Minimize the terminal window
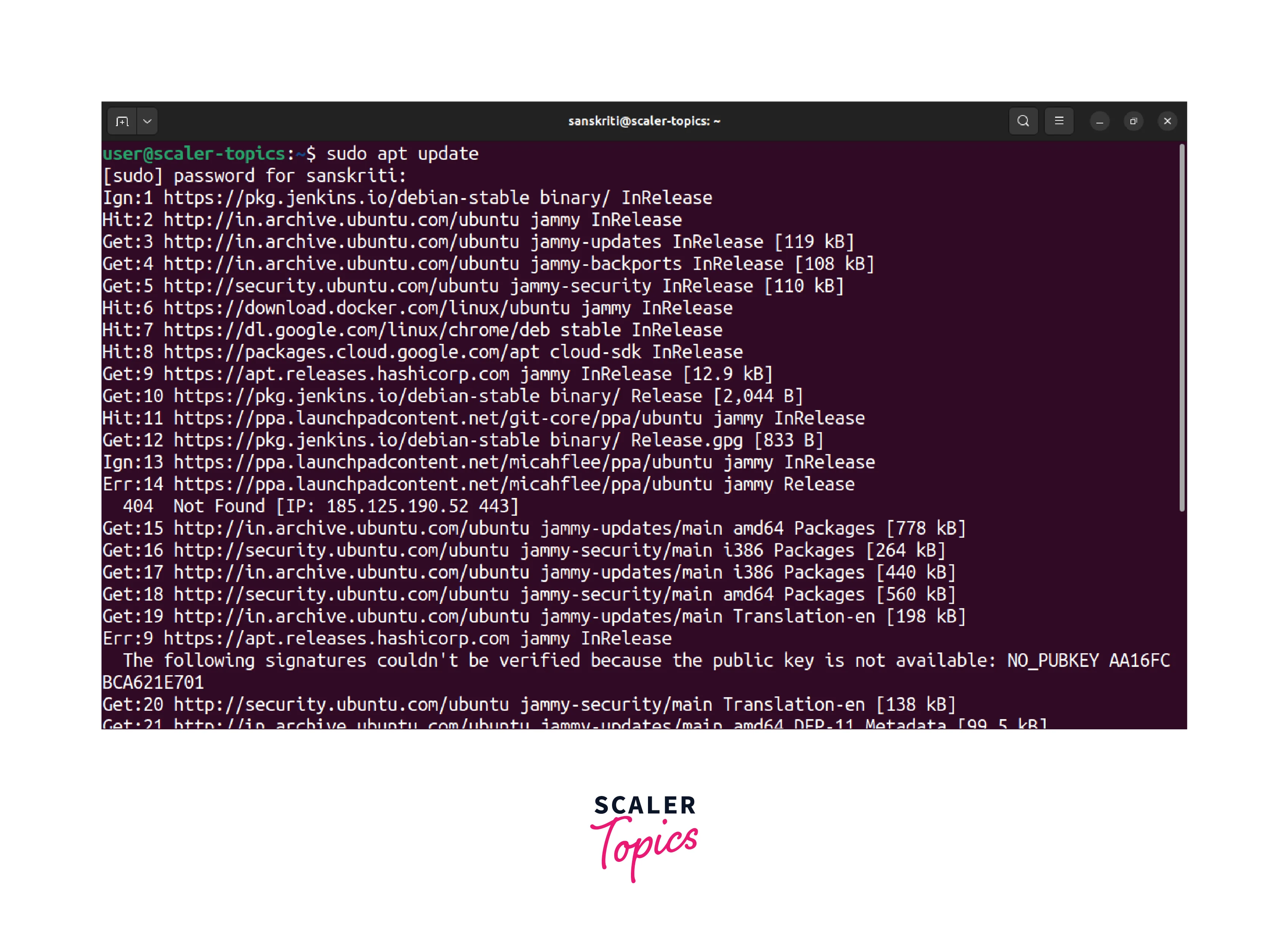This screenshot has width=1288, height=952. [1099, 122]
